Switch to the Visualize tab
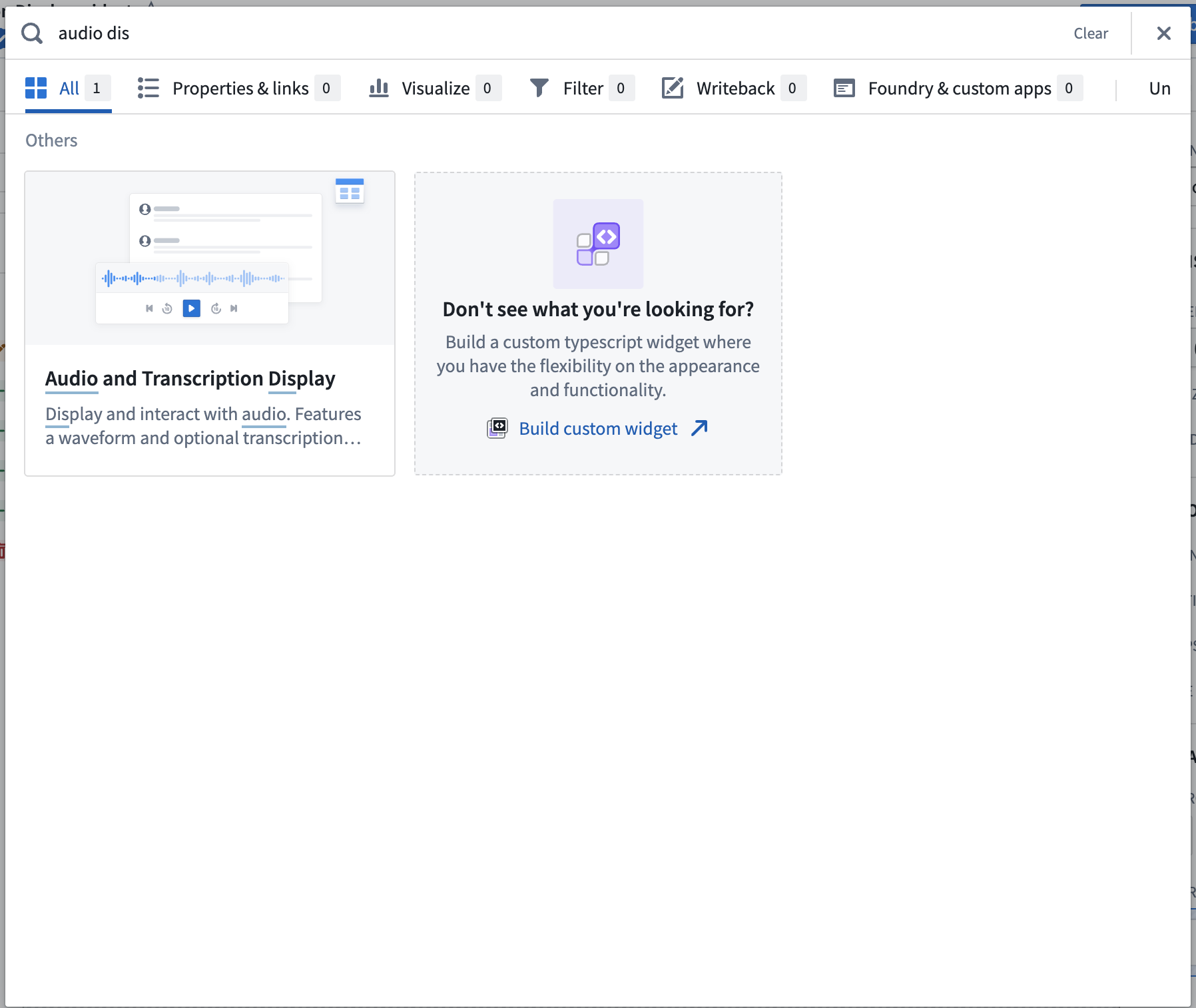This screenshot has width=1196, height=1008. pyautogui.click(x=436, y=89)
